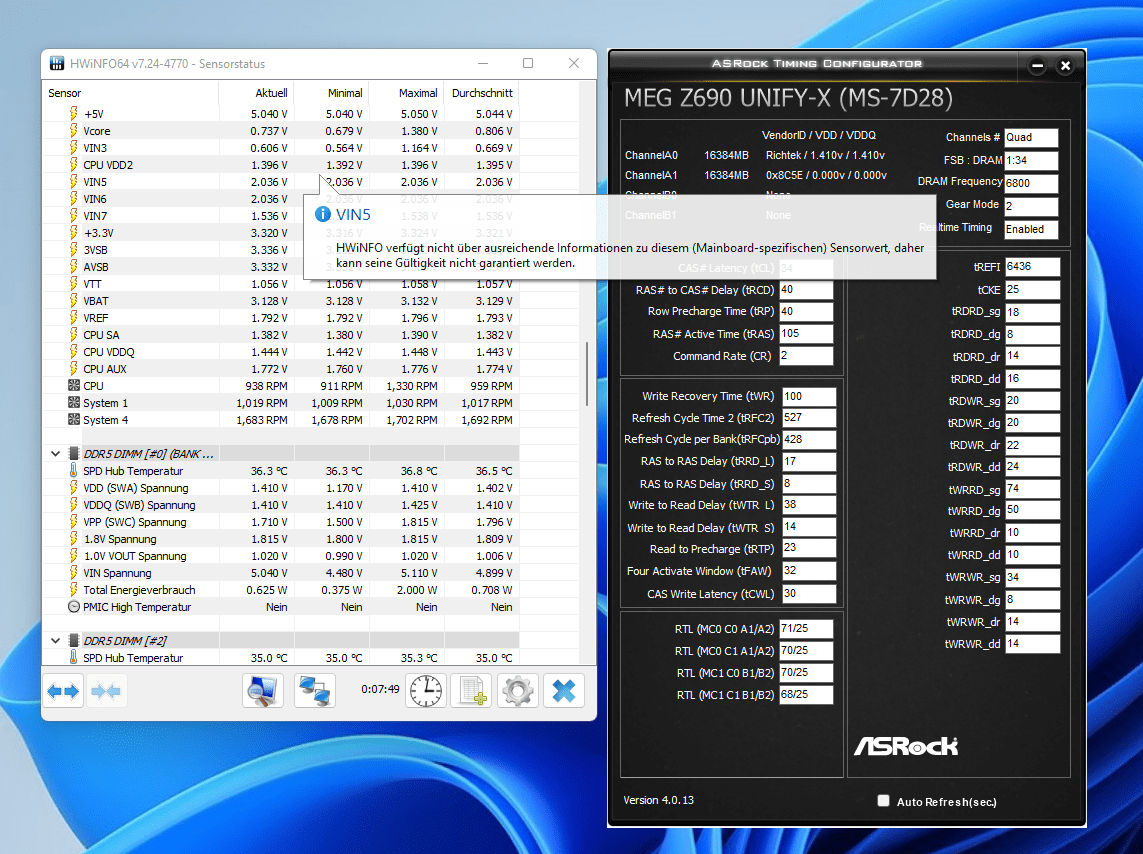Click the tREFI field showing 6436
The width and height of the screenshot is (1143, 854).
point(1032,267)
